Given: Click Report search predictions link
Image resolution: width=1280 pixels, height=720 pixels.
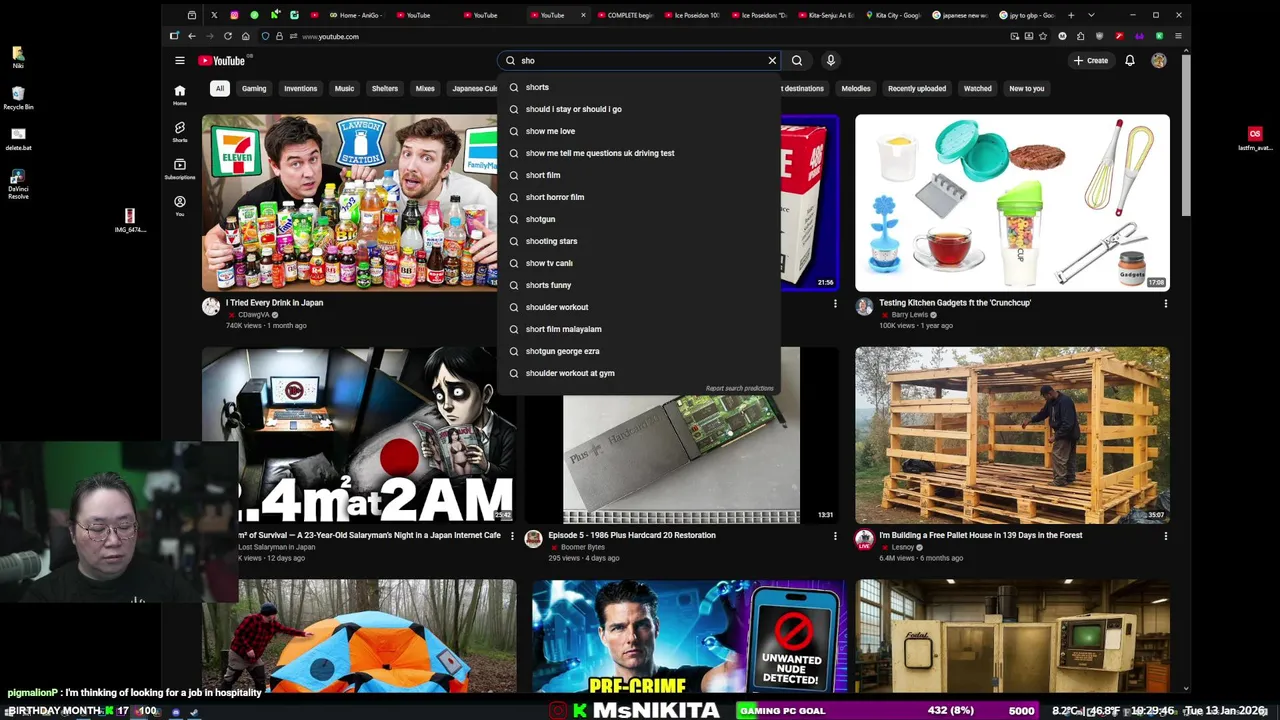Looking at the screenshot, I should pos(740,388).
